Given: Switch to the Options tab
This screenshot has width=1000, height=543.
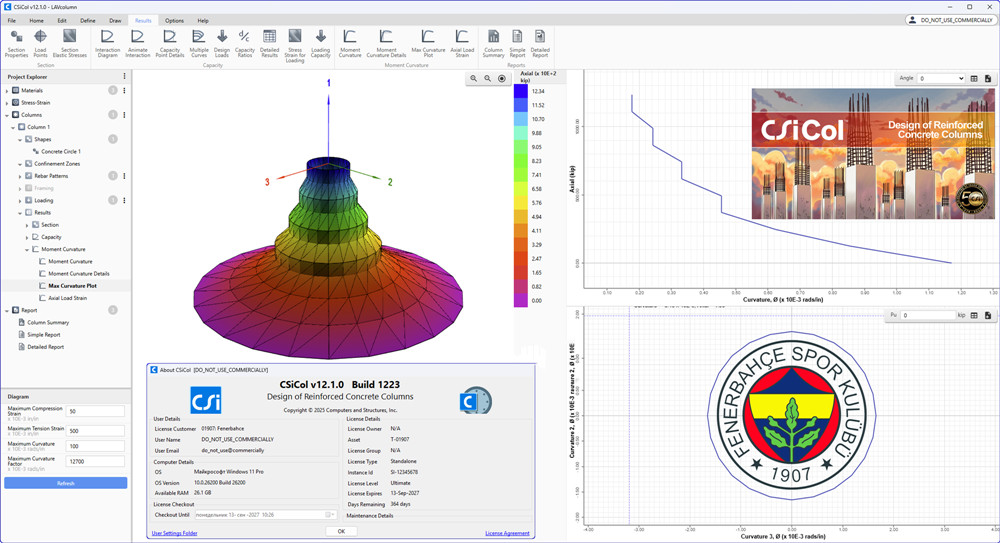Looking at the screenshot, I should point(174,20).
